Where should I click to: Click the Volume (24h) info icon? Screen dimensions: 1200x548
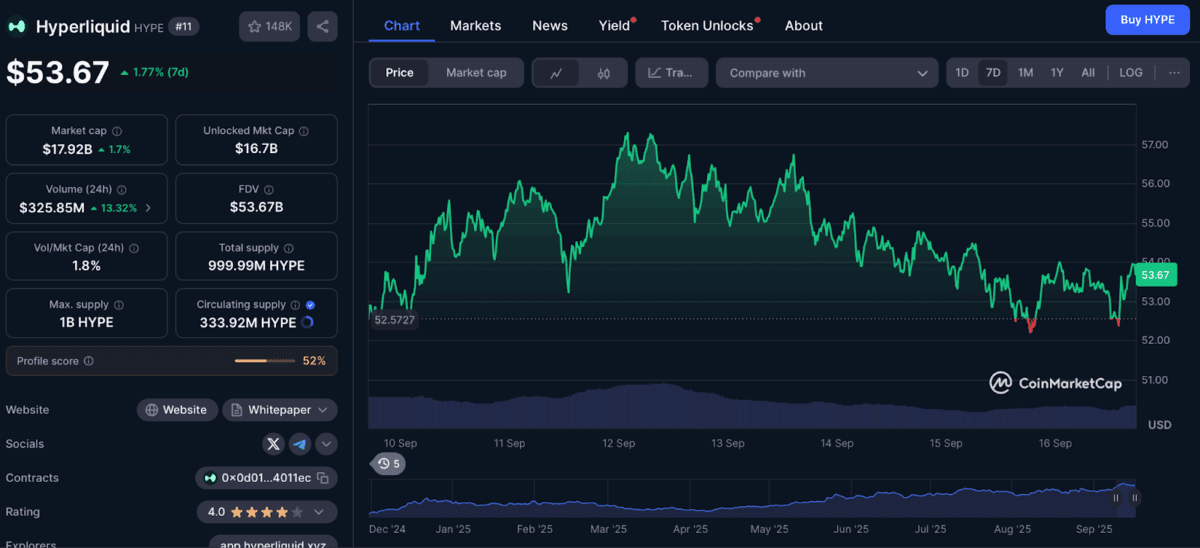(120, 189)
